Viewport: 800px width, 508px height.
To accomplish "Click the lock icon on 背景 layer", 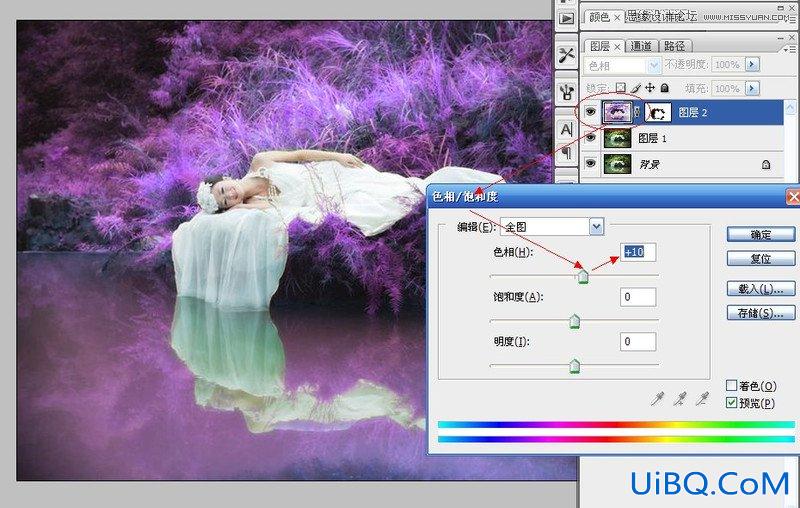I will pyautogui.click(x=766, y=164).
